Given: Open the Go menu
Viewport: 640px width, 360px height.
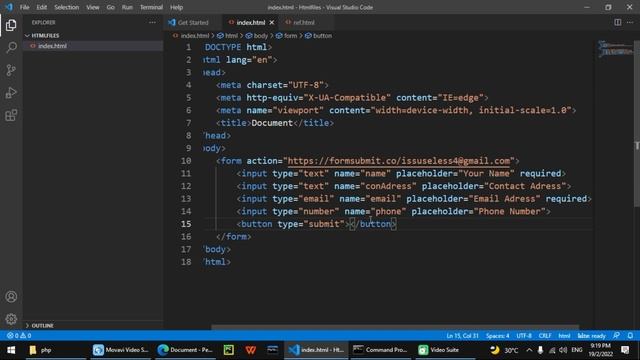Looking at the screenshot, I should click(x=111, y=7).
